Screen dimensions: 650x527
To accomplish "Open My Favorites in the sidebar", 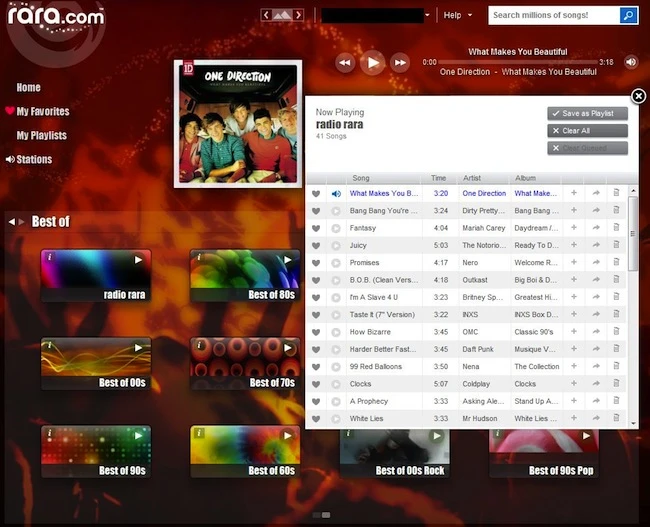I will pyautogui.click(x=43, y=111).
